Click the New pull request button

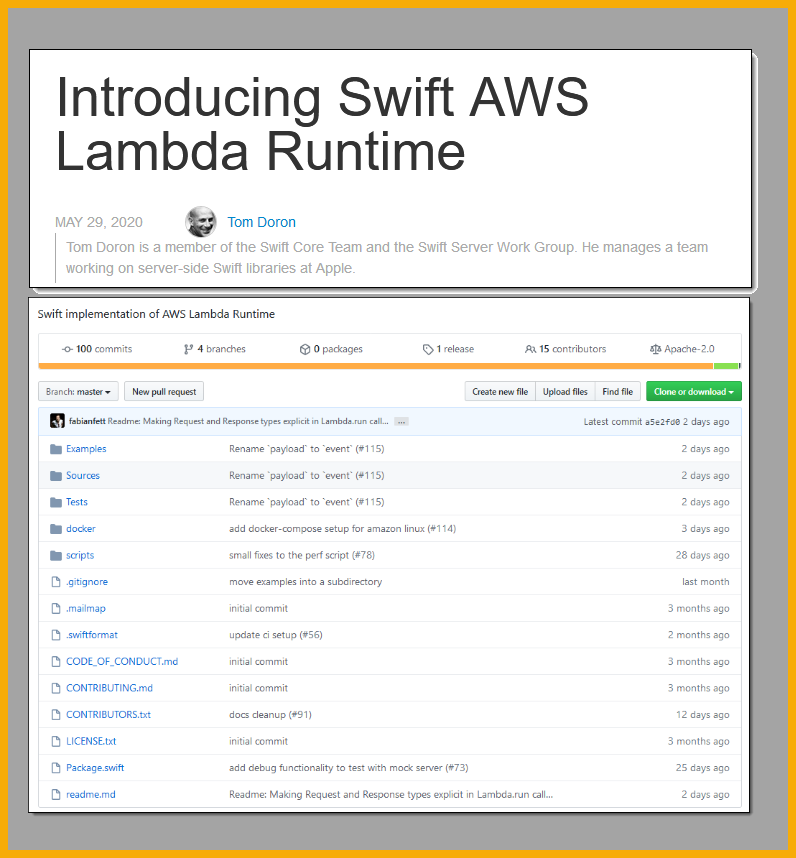164,392
